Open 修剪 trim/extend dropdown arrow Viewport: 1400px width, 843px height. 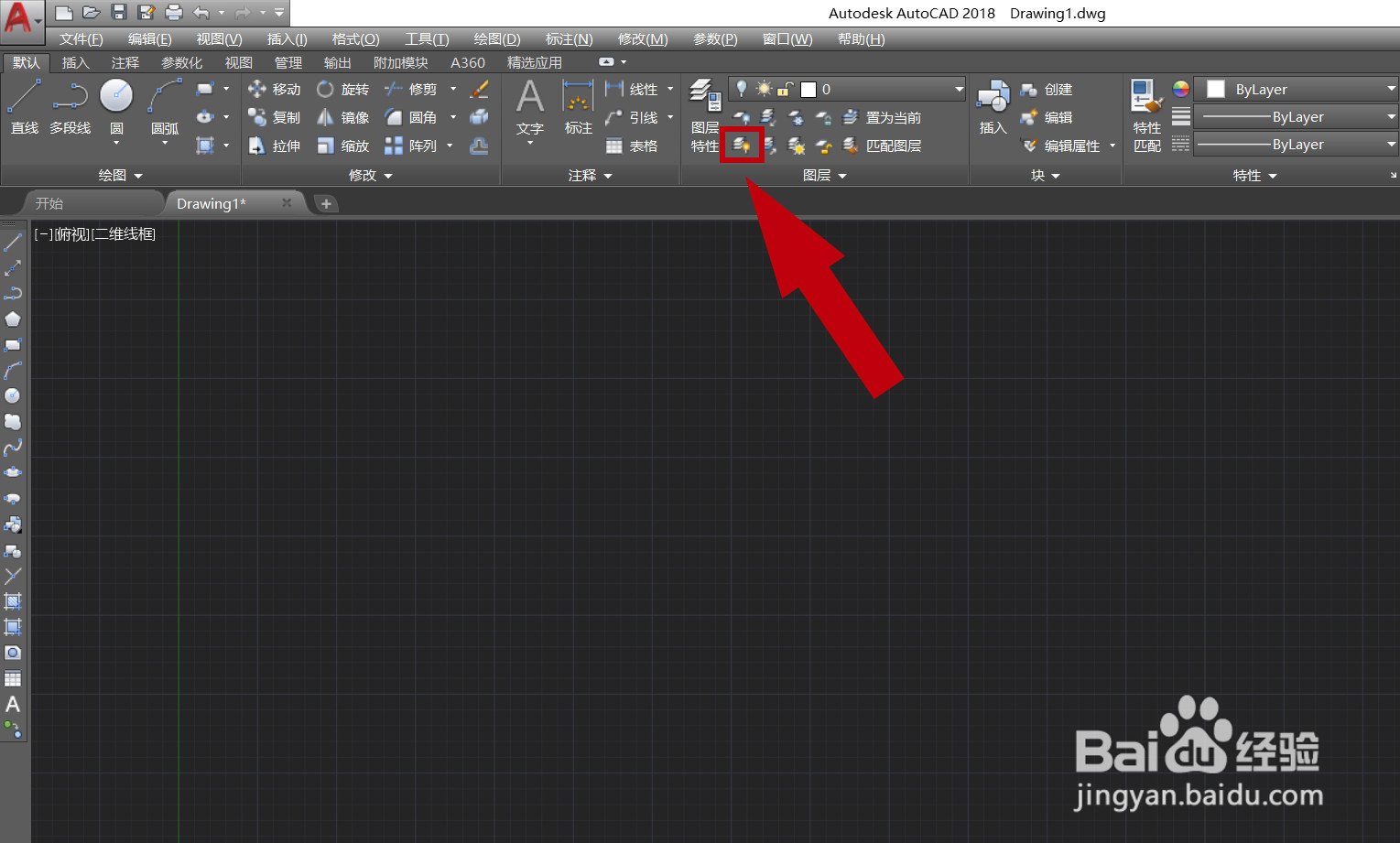[x=452, y=89]
